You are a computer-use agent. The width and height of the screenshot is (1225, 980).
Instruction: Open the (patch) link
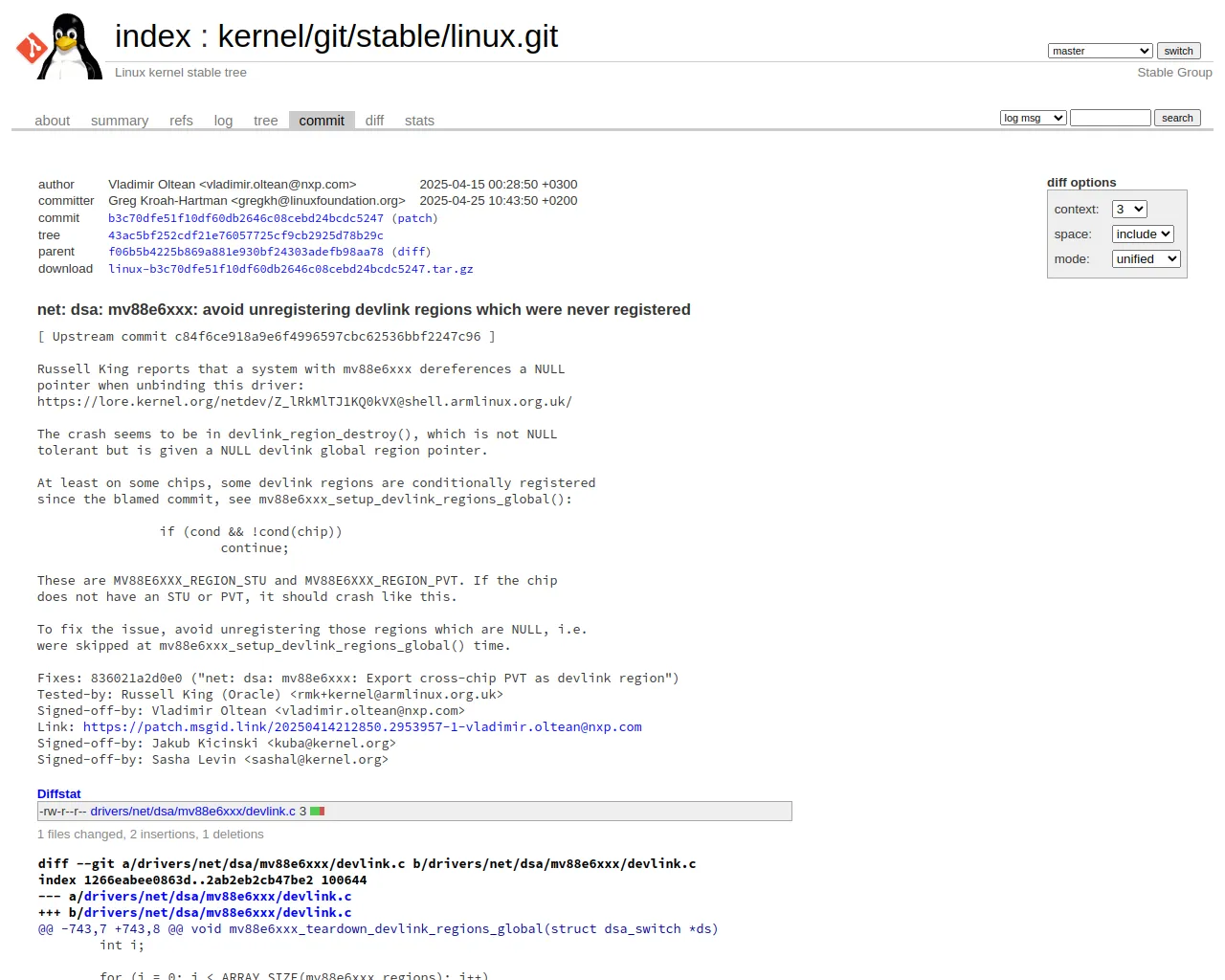(x=414, y=218)
